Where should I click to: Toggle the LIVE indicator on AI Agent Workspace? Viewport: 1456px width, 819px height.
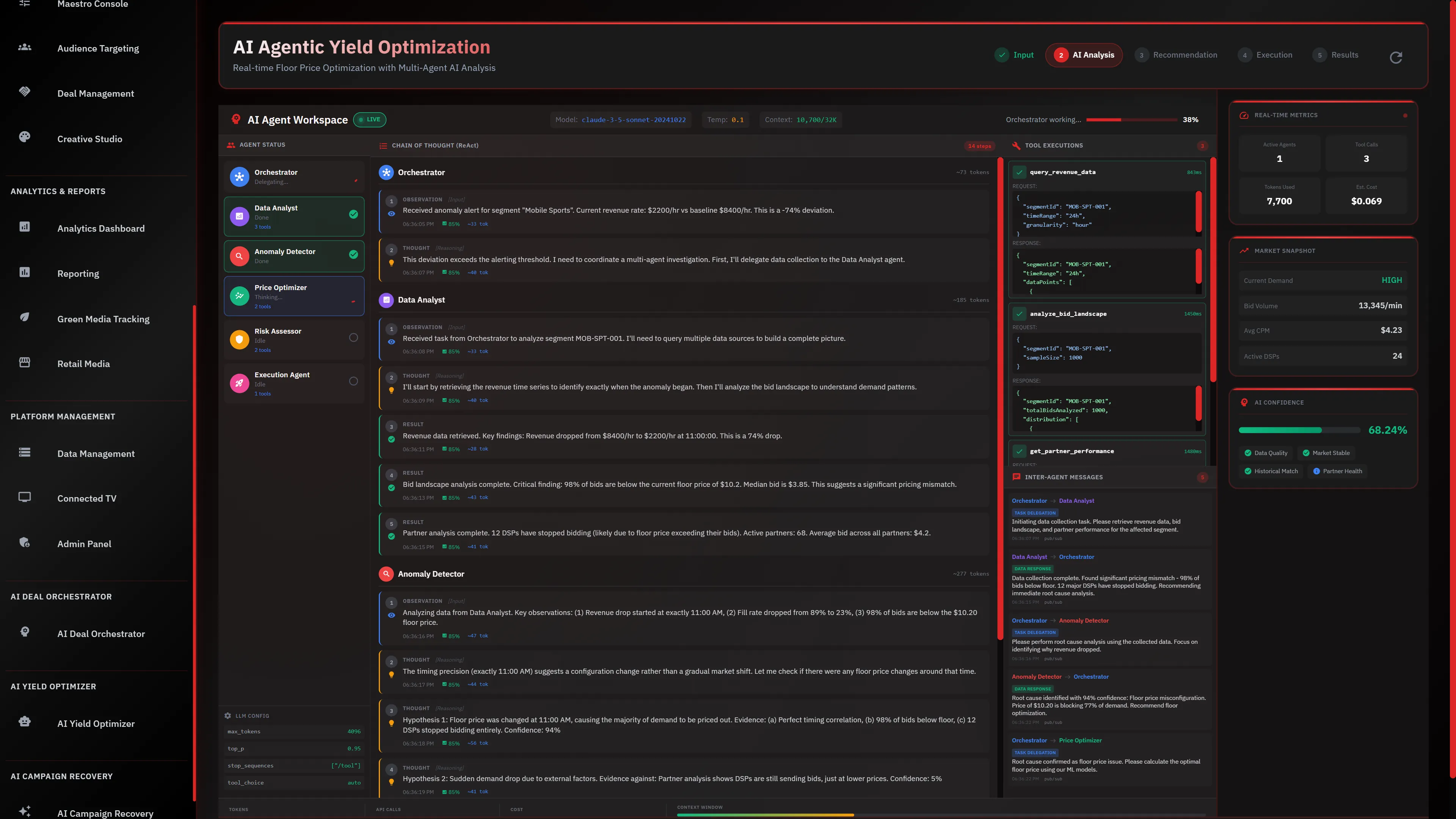[x=370, y=119]
